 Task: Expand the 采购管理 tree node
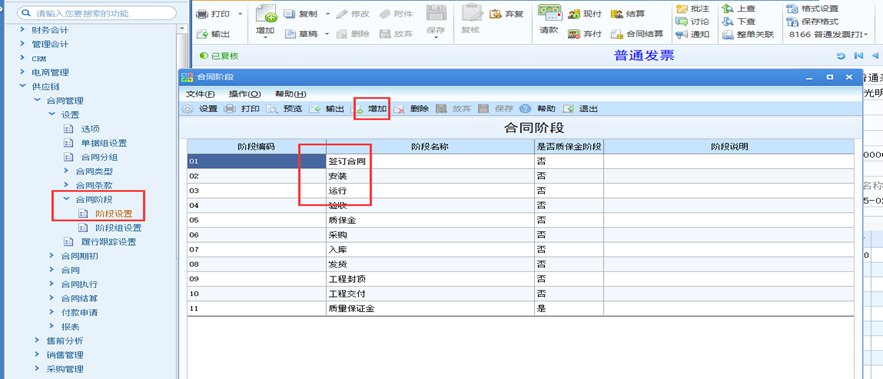37,369
